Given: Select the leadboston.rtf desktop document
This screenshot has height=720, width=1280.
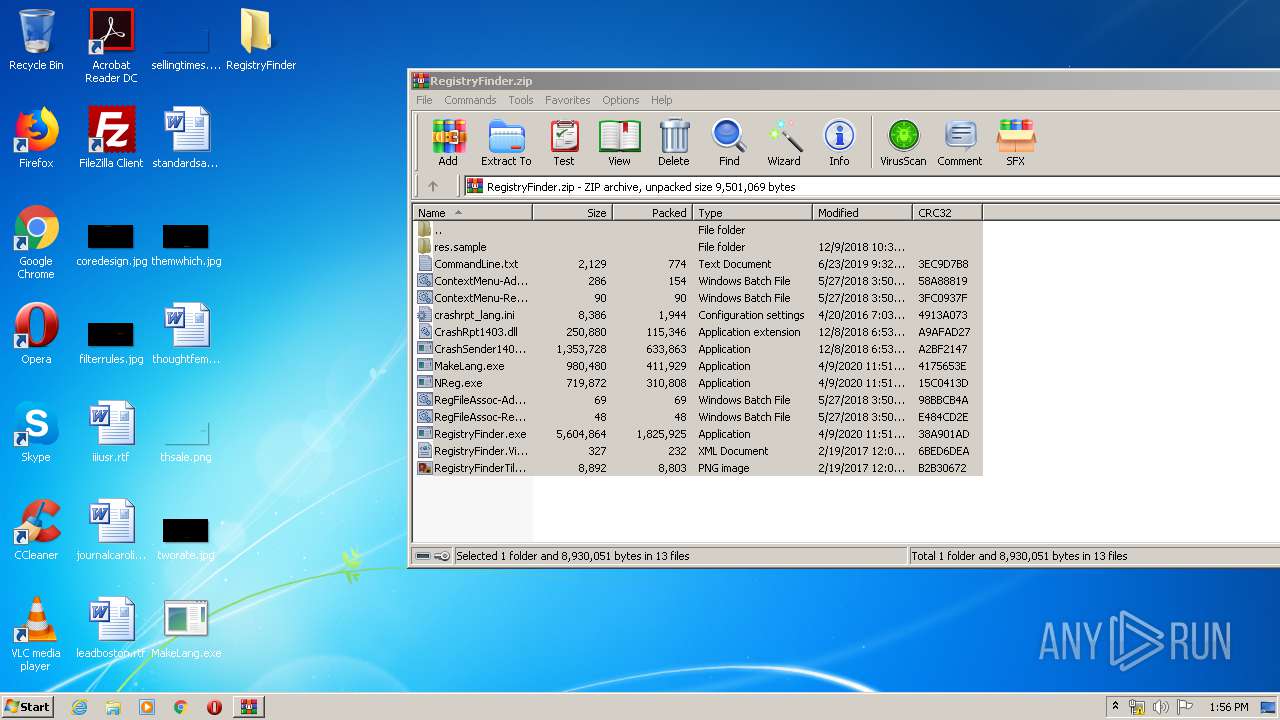Looking at the screenshot, I should coord(111,628).
